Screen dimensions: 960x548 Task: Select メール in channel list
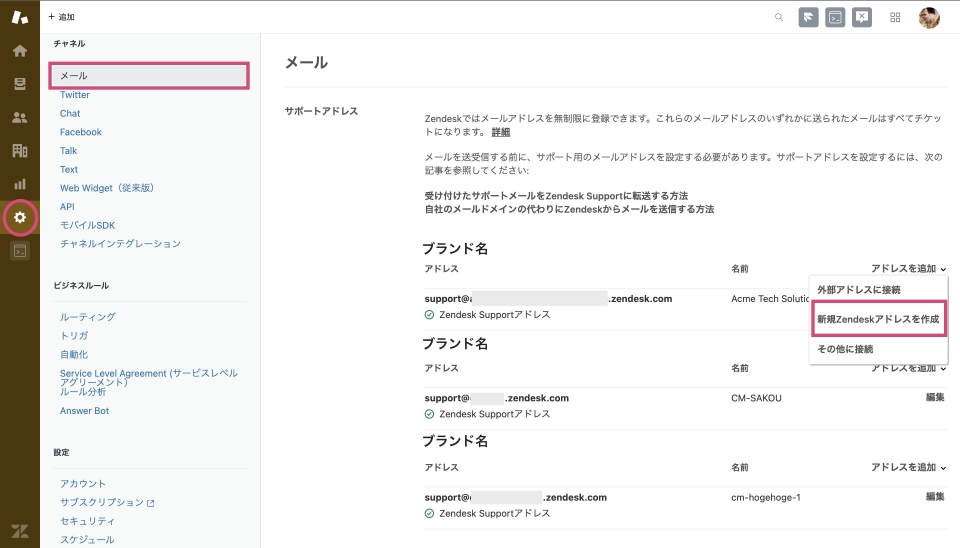coord(149,75)
